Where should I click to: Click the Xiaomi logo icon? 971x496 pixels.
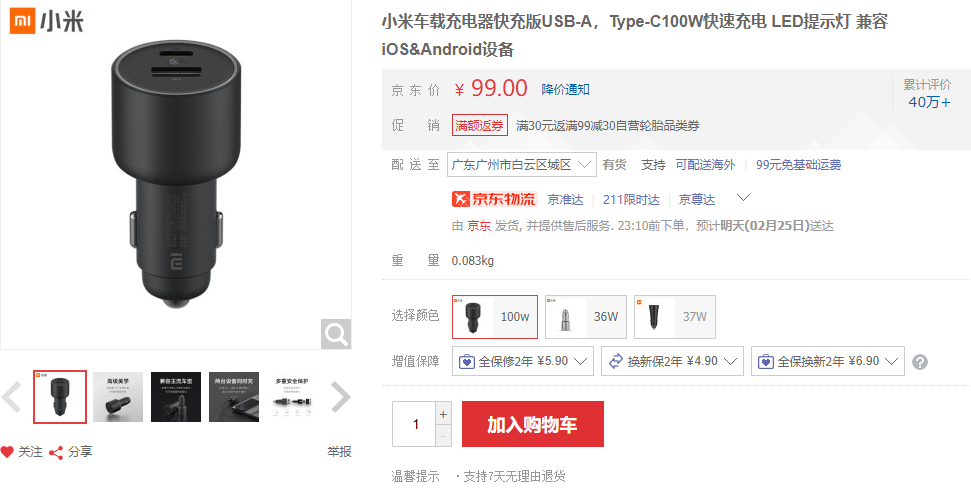[x=23, y=21]
